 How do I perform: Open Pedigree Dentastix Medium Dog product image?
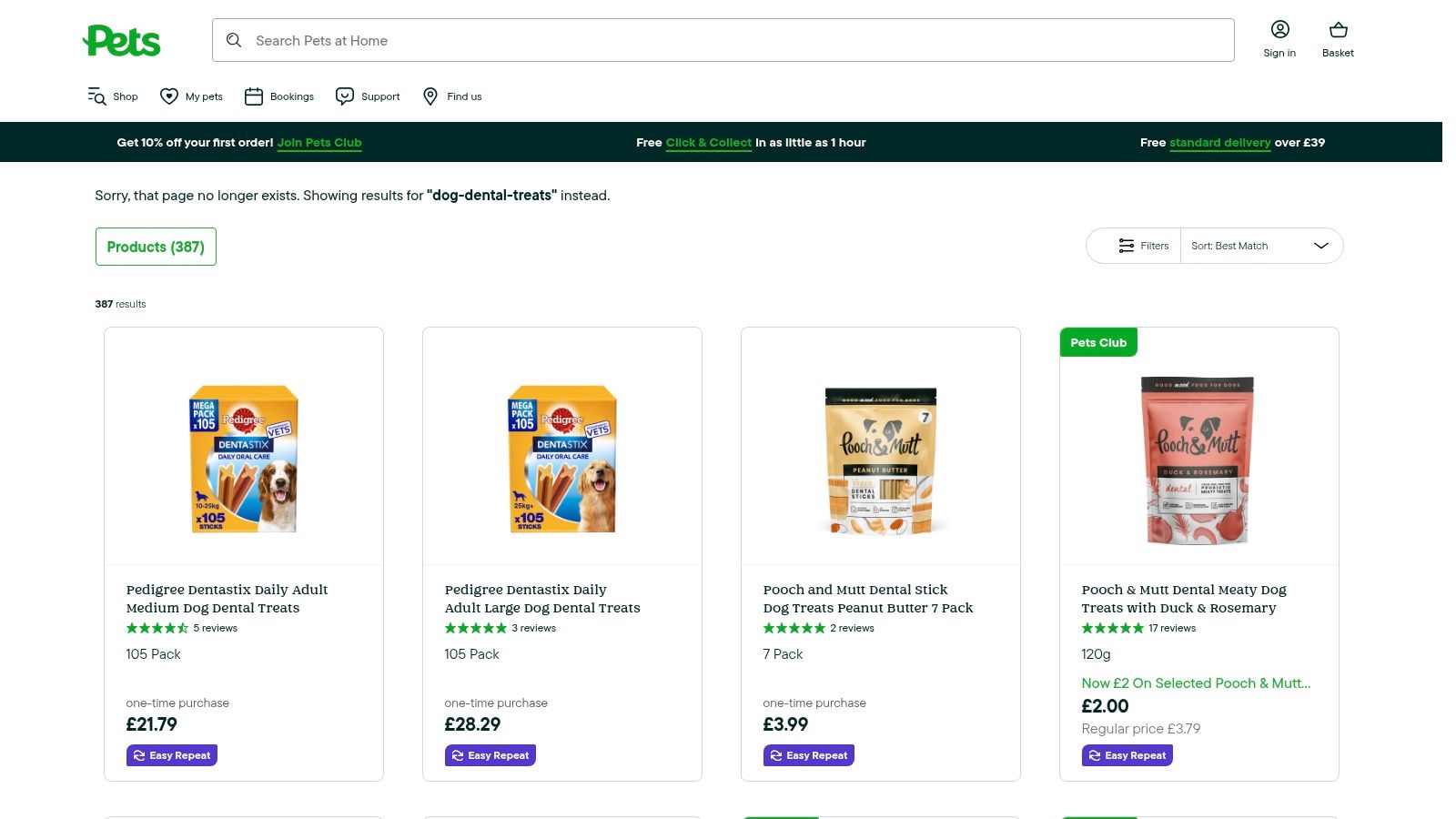pos(244,459)
